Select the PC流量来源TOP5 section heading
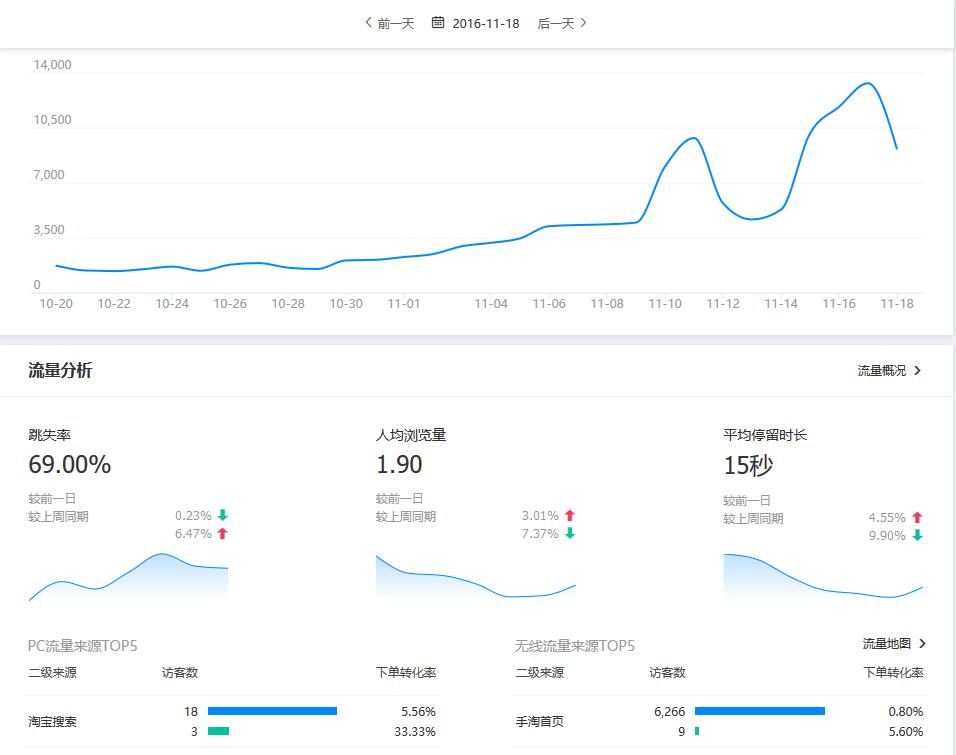This screenshot has height=755, width=956. pyautogui.click(x=82, y=646)
